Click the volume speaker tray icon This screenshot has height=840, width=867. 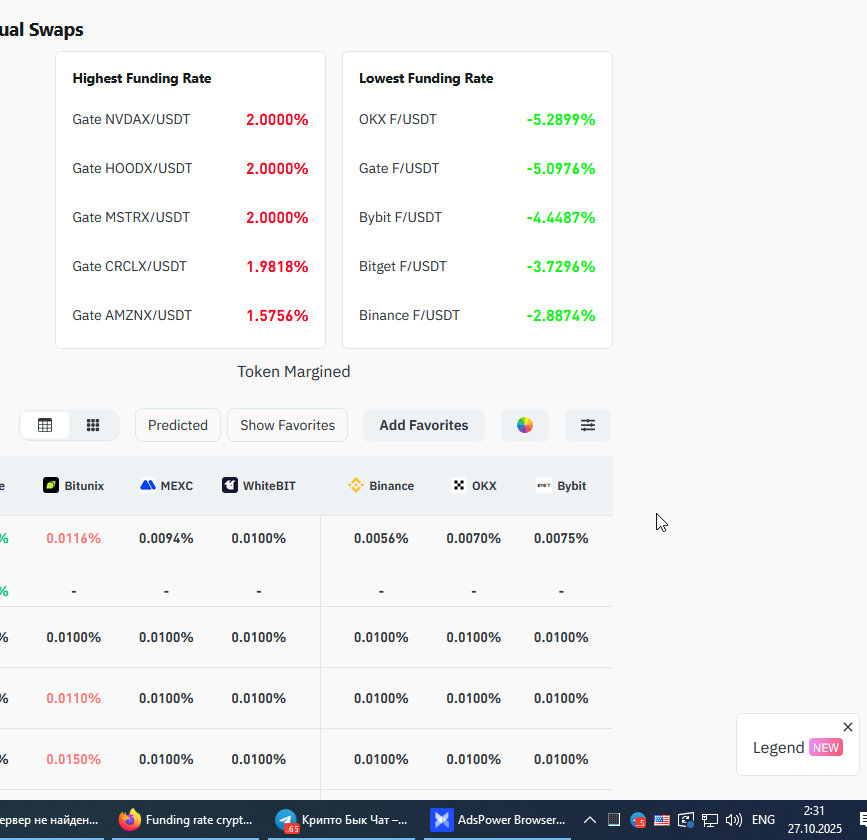(734, 820)
